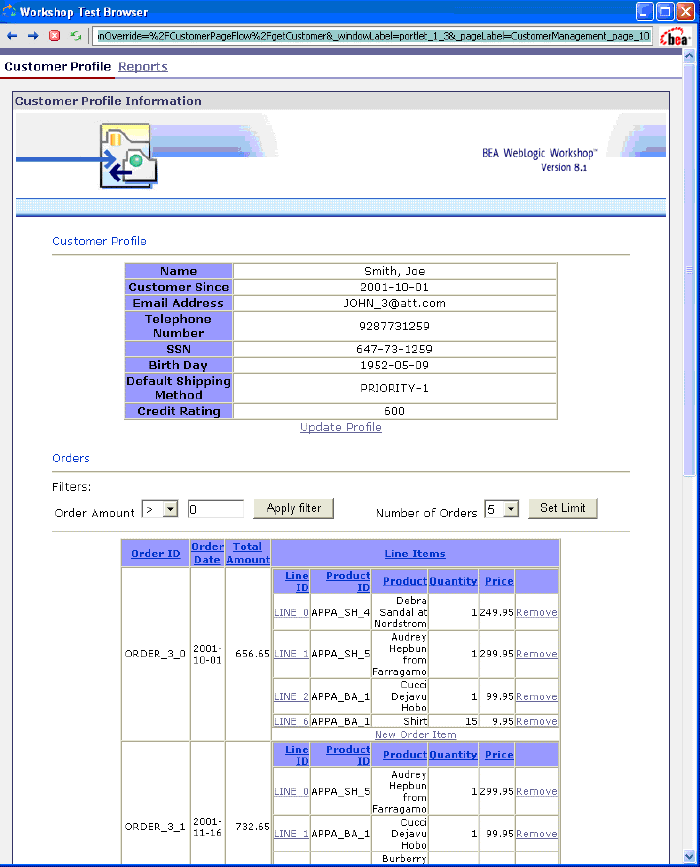This screenshot has width=700, height=867.
Task: Open LINE_6 of ORDER_3_0
Action: tap(291, 722)
